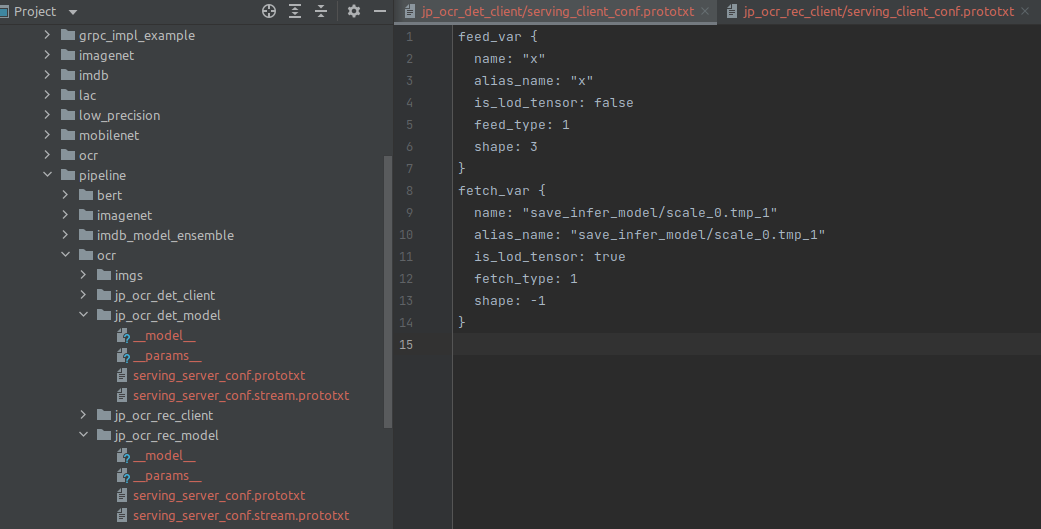This screenshot has height=529, width=1041.
Task: Click the shape: 3 line
Action: pyautogui.click(x=506, y=146)
